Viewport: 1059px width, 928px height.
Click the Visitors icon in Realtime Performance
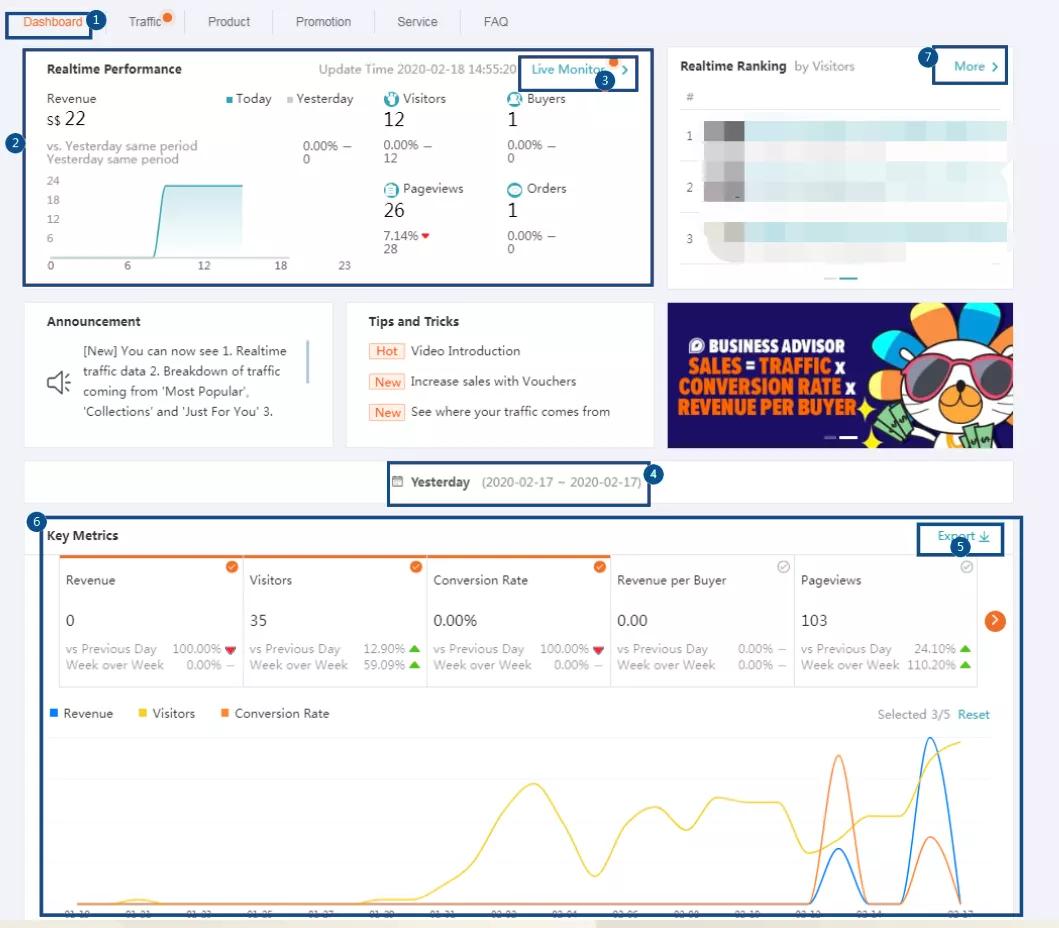tap(392, 100)
